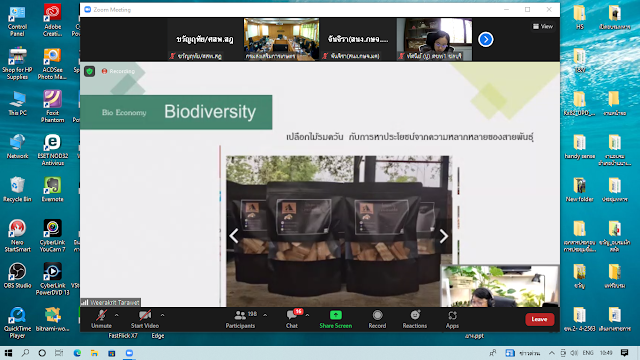Open Network desktop icon

[17, 147]
